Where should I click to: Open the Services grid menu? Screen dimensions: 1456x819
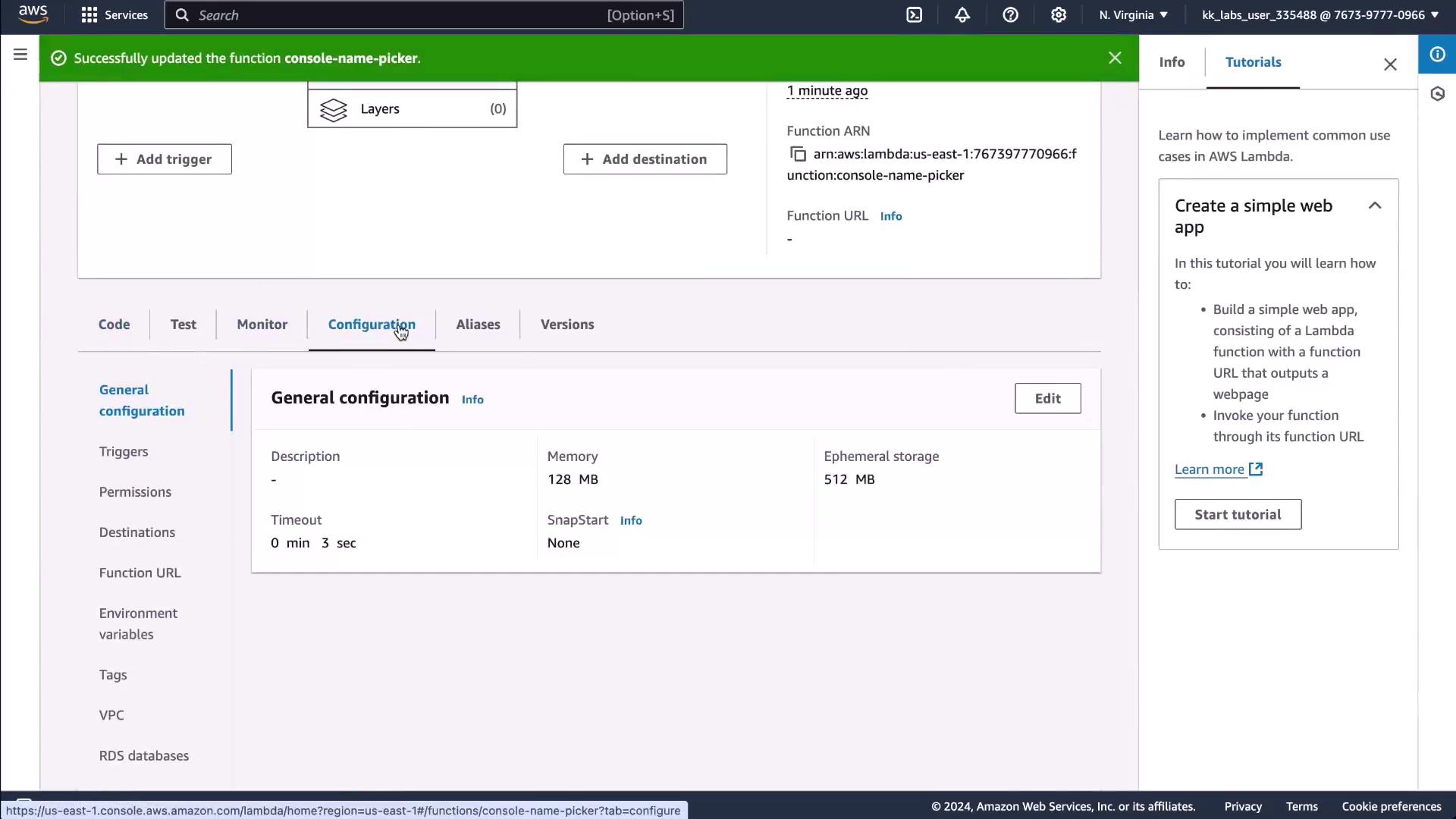click(x=115, y=15)
